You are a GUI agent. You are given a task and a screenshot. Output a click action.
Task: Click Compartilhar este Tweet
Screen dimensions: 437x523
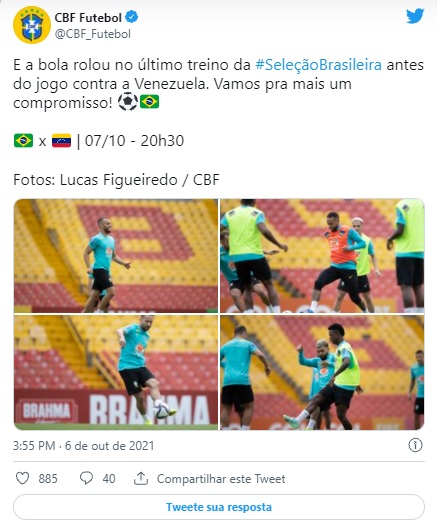(221, 479)
